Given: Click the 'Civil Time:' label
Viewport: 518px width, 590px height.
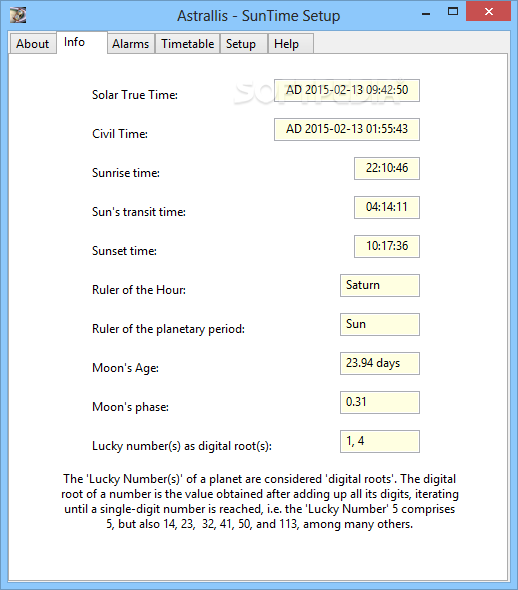Looking at the screenshot, I should point(120,134).
